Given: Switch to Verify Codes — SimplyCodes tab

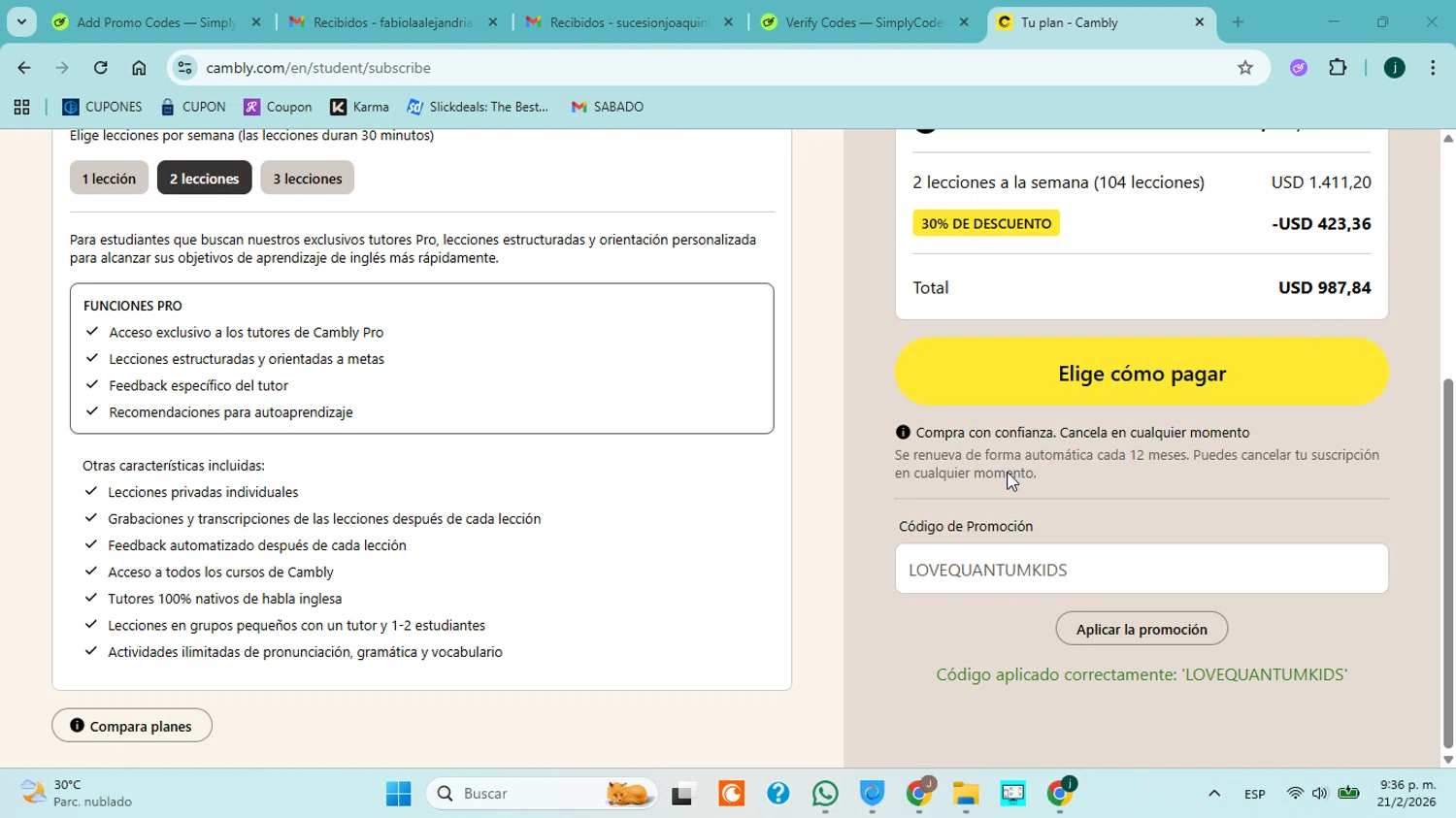Looking at the screenshot, I should [864, 21].
